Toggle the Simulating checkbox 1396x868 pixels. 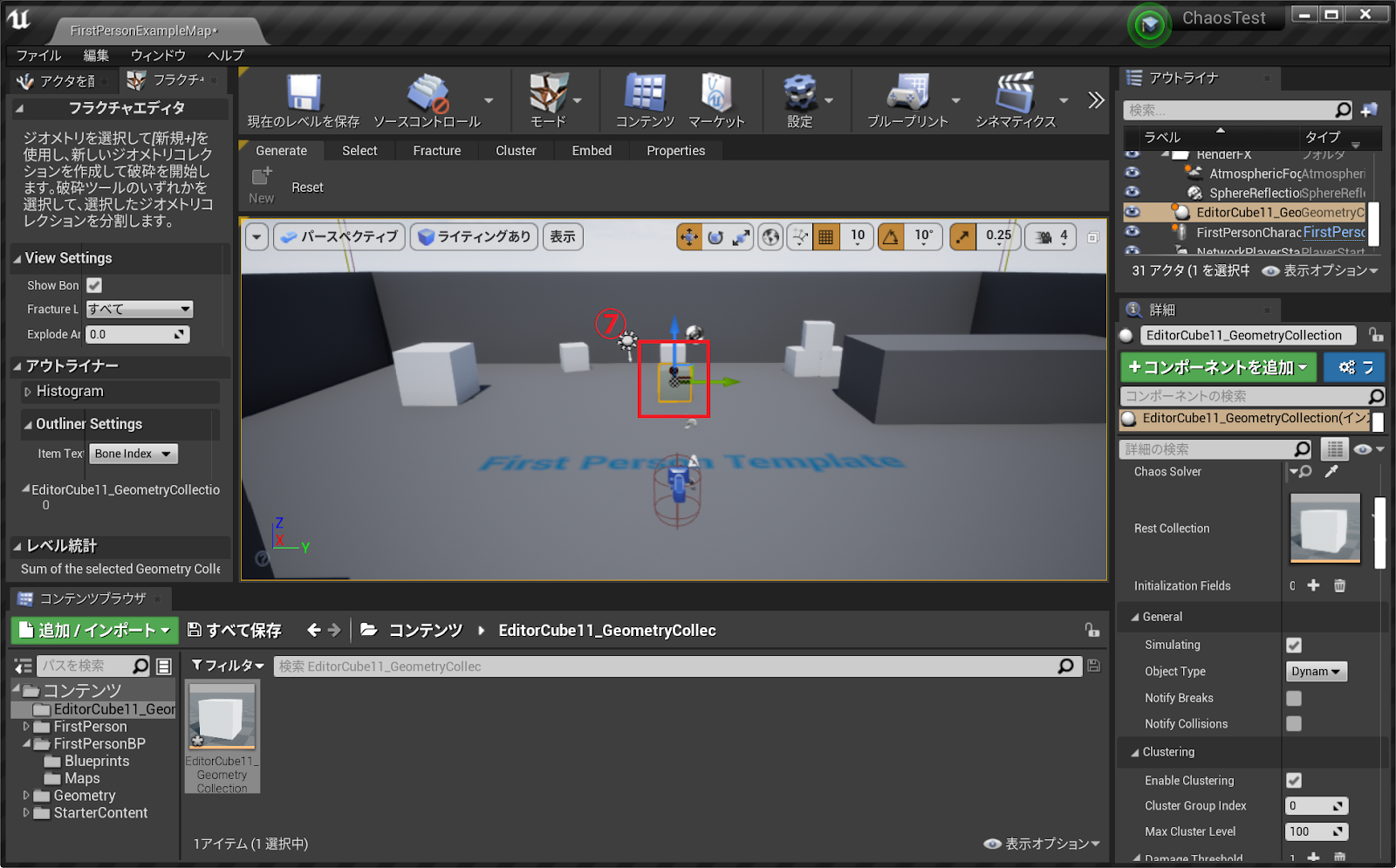1294,645
